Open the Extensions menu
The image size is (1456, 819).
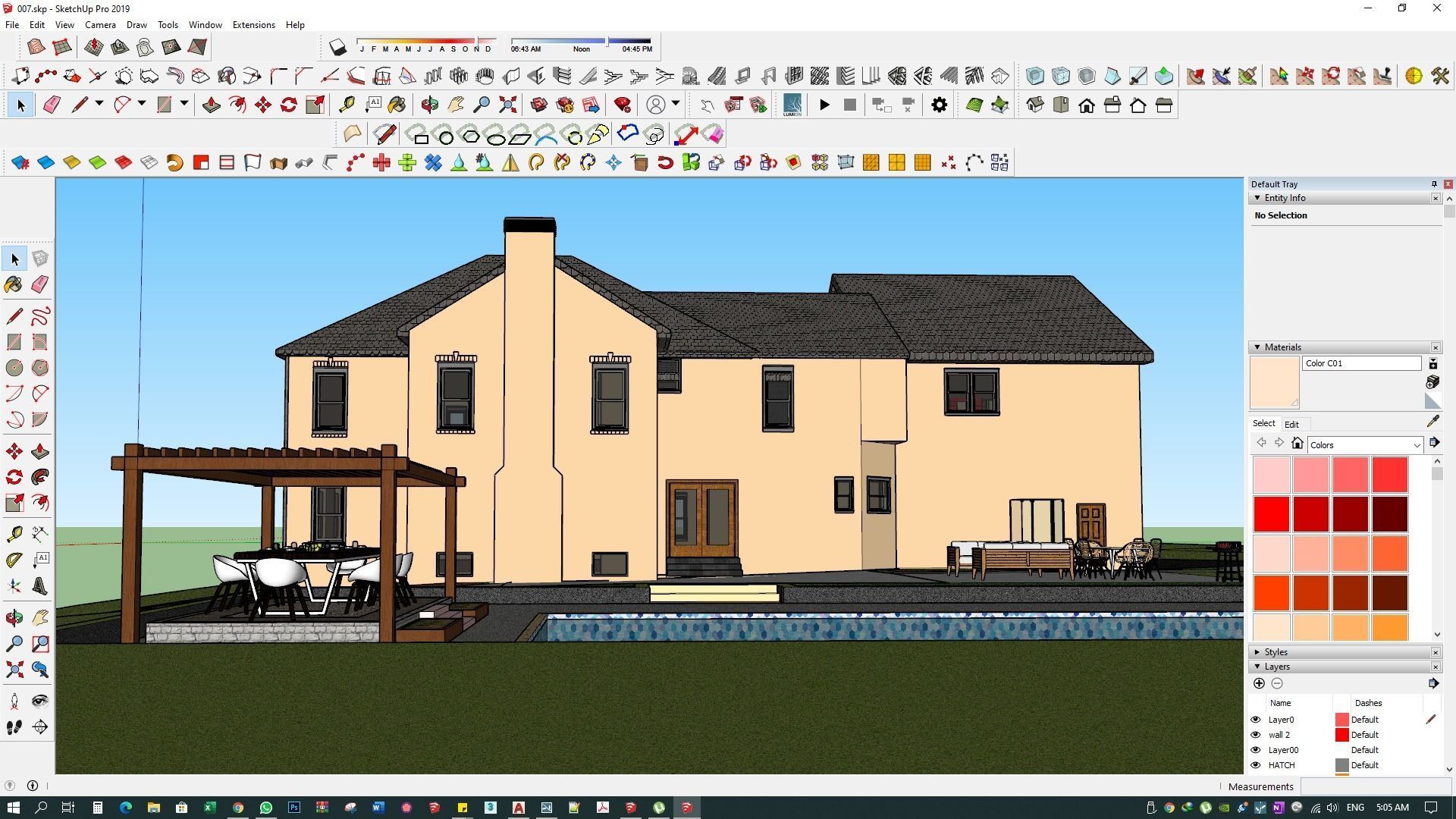(x=253, y=24)
